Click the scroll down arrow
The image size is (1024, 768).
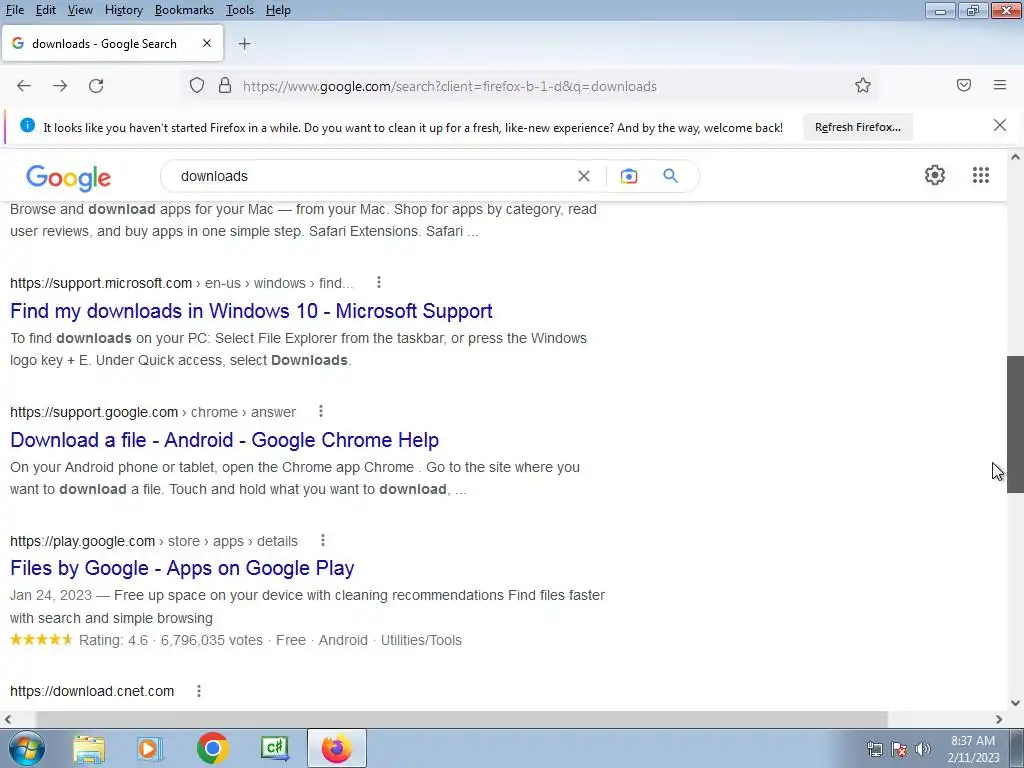1015,703
